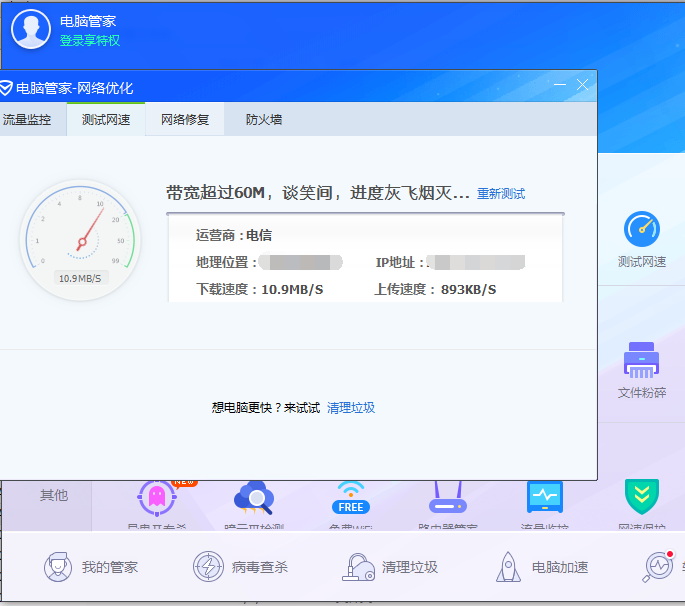
Task: Close the 网络优化 dialog window
Action: (x=582, y=85)
